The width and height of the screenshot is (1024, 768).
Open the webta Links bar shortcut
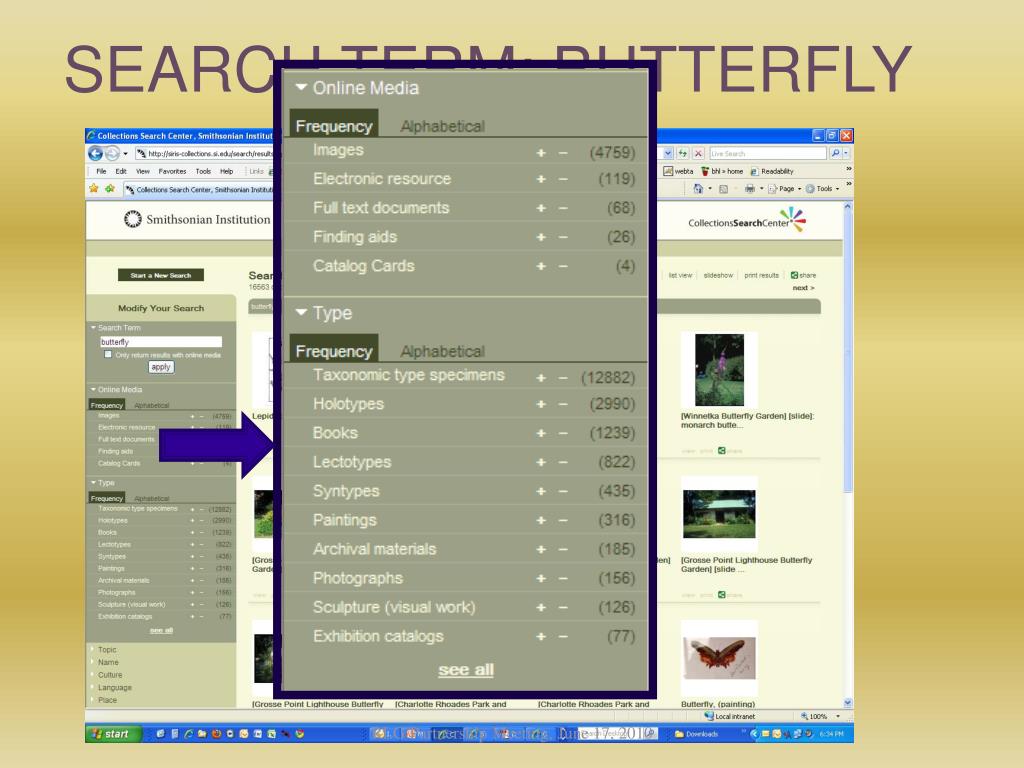679,171
